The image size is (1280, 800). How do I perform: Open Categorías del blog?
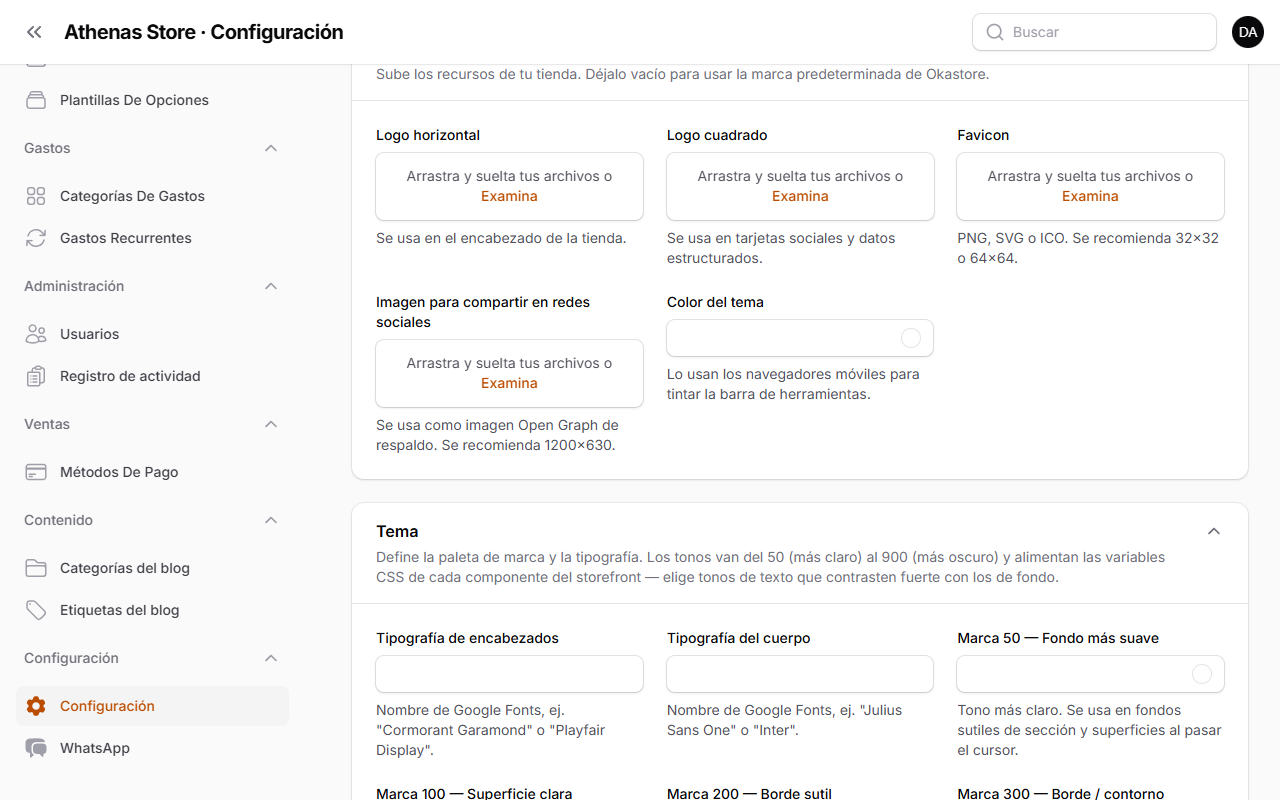[152, 568]
